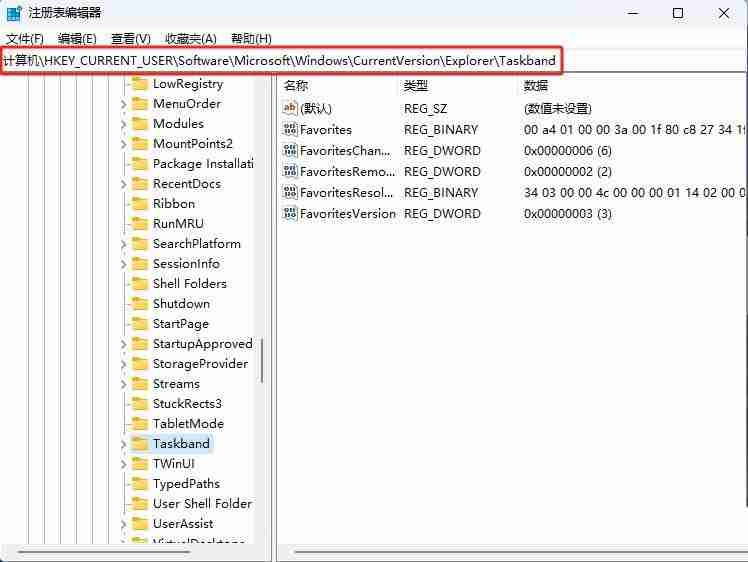
Task: Click the FavoritesResol... binary value icon
Action: 290,192
